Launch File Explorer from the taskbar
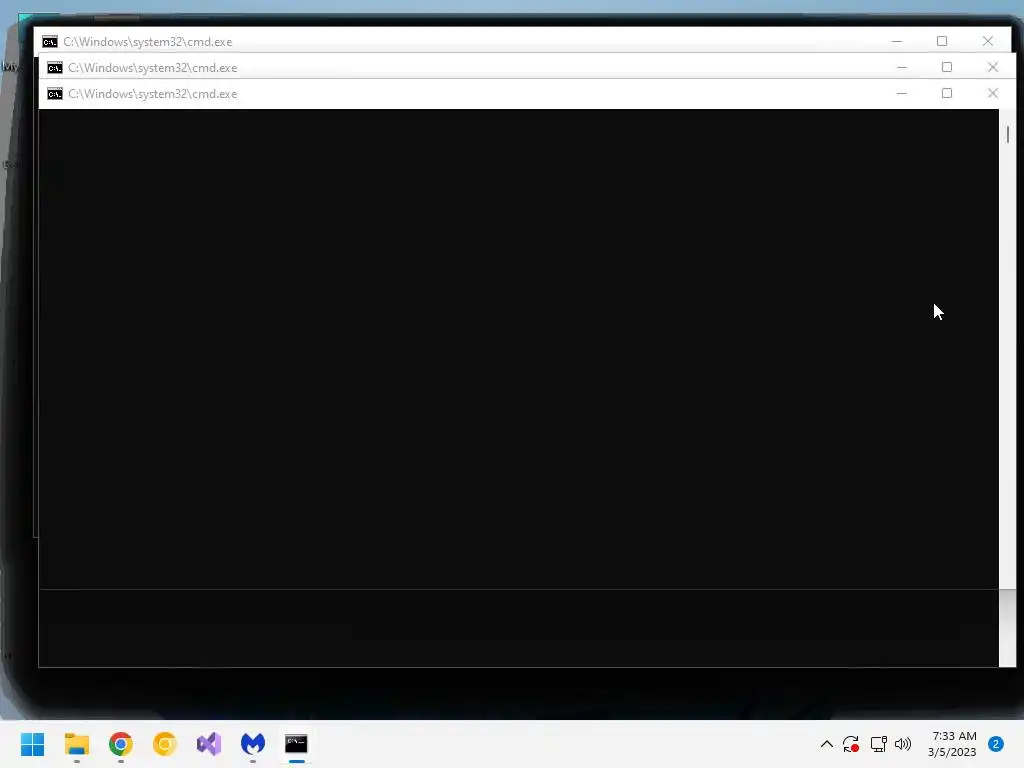 (x=76, y=744)
